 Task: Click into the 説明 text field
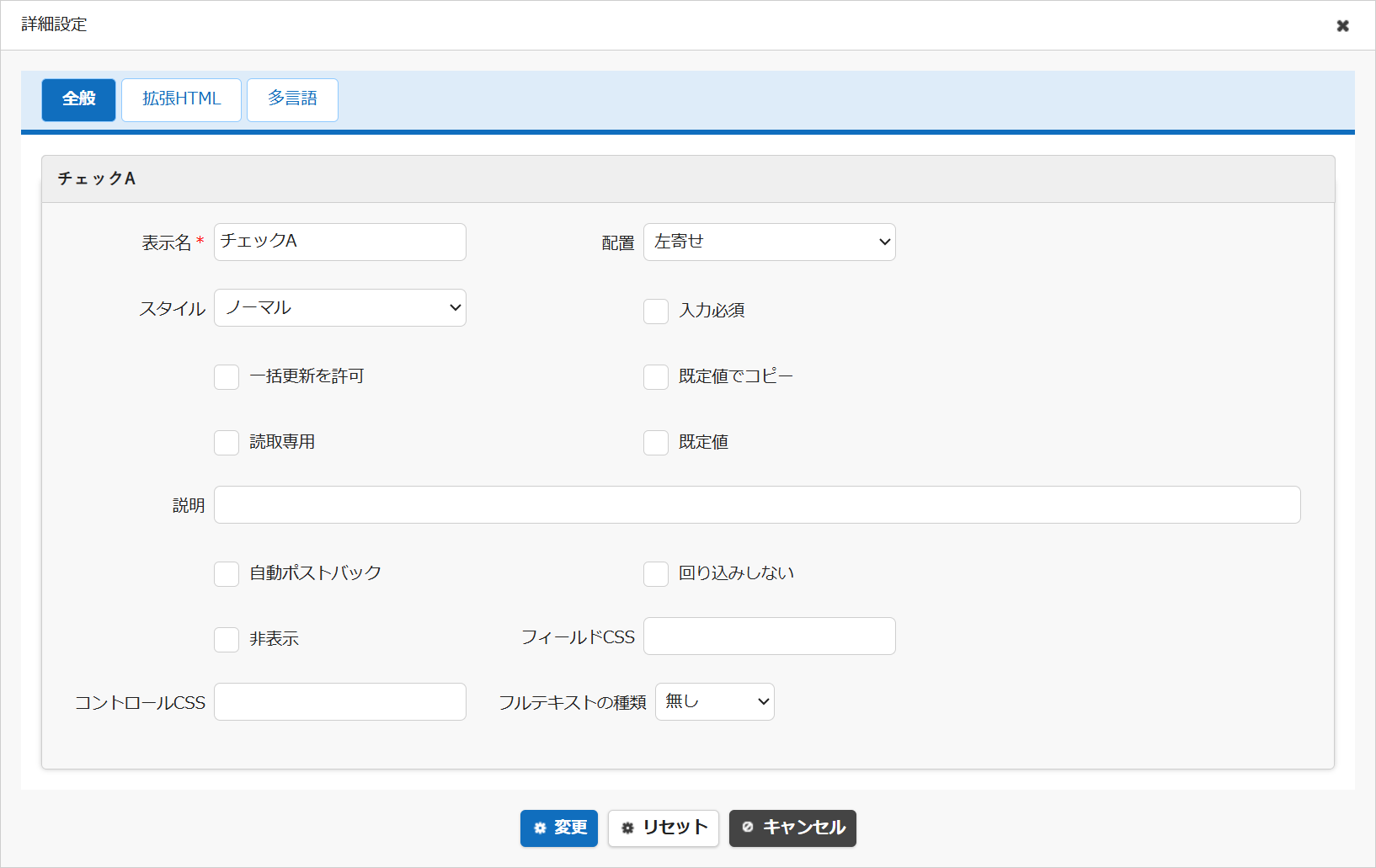click(x=757, y=504)
